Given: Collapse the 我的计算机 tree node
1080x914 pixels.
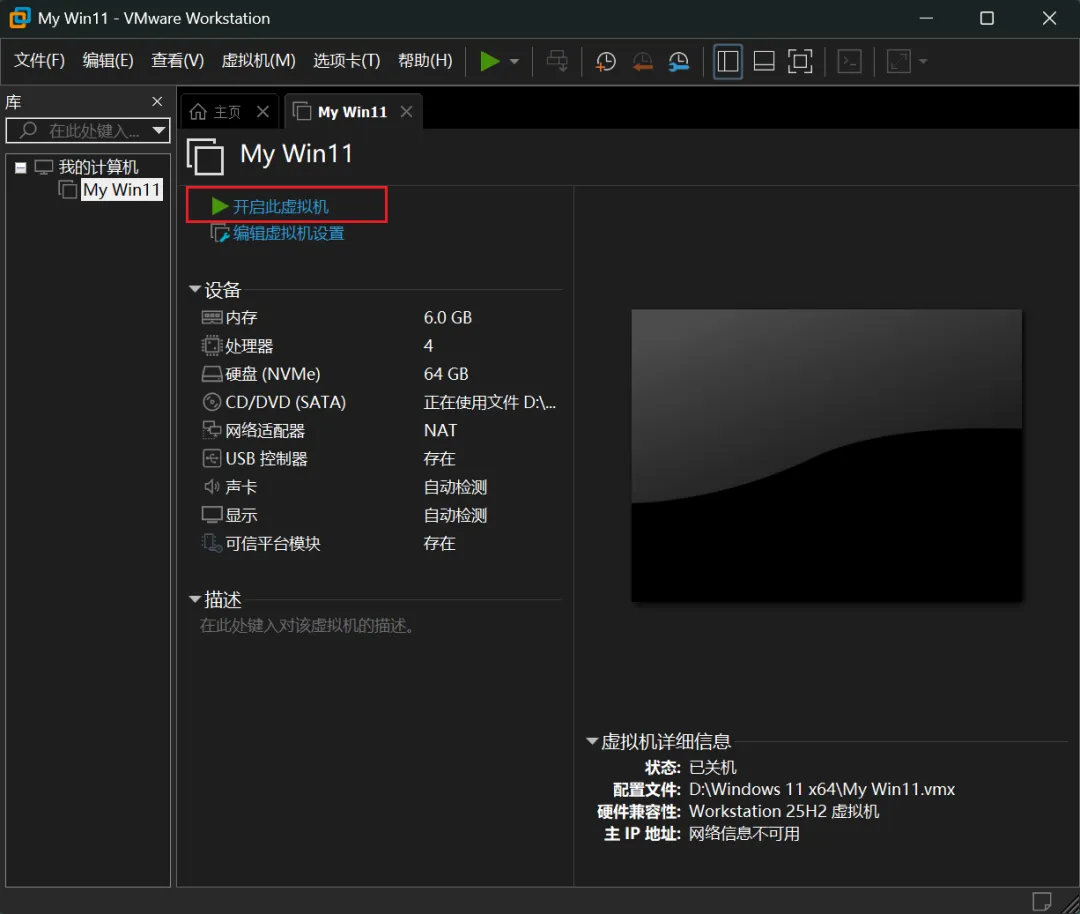Looking at the screenshot, I should [21, 167].
